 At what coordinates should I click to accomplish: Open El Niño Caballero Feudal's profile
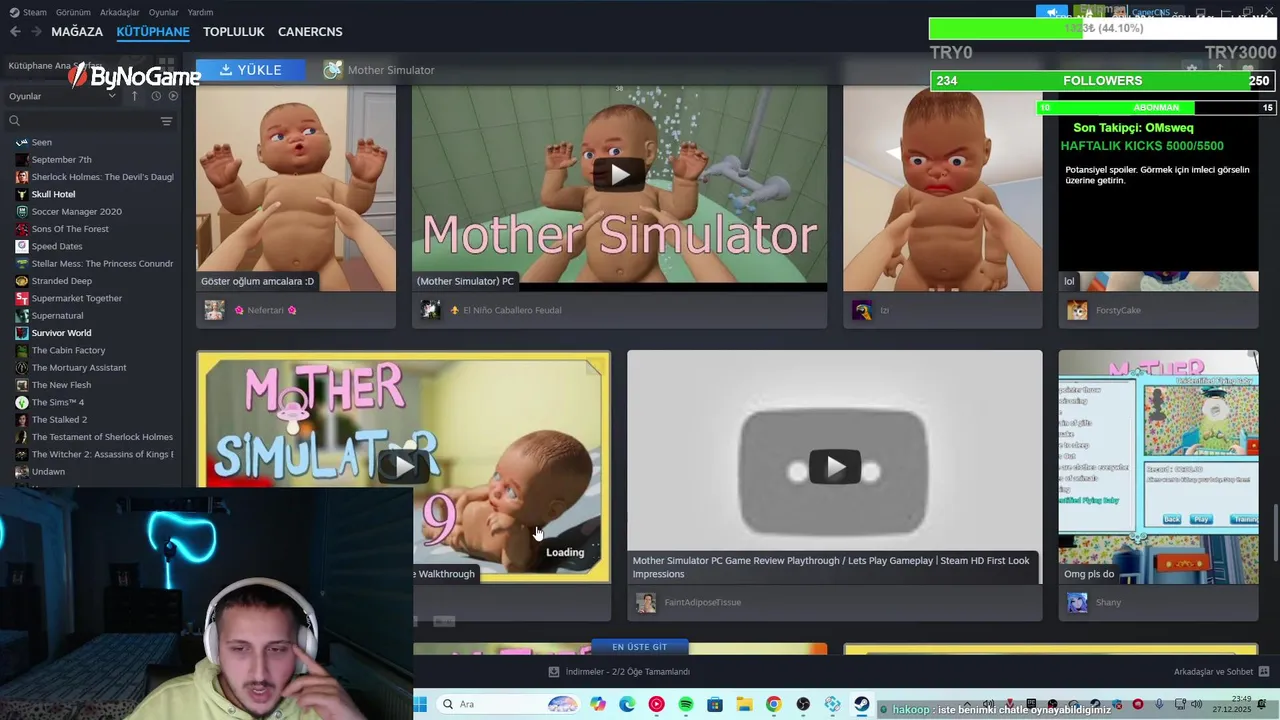(x=512, y=310)
